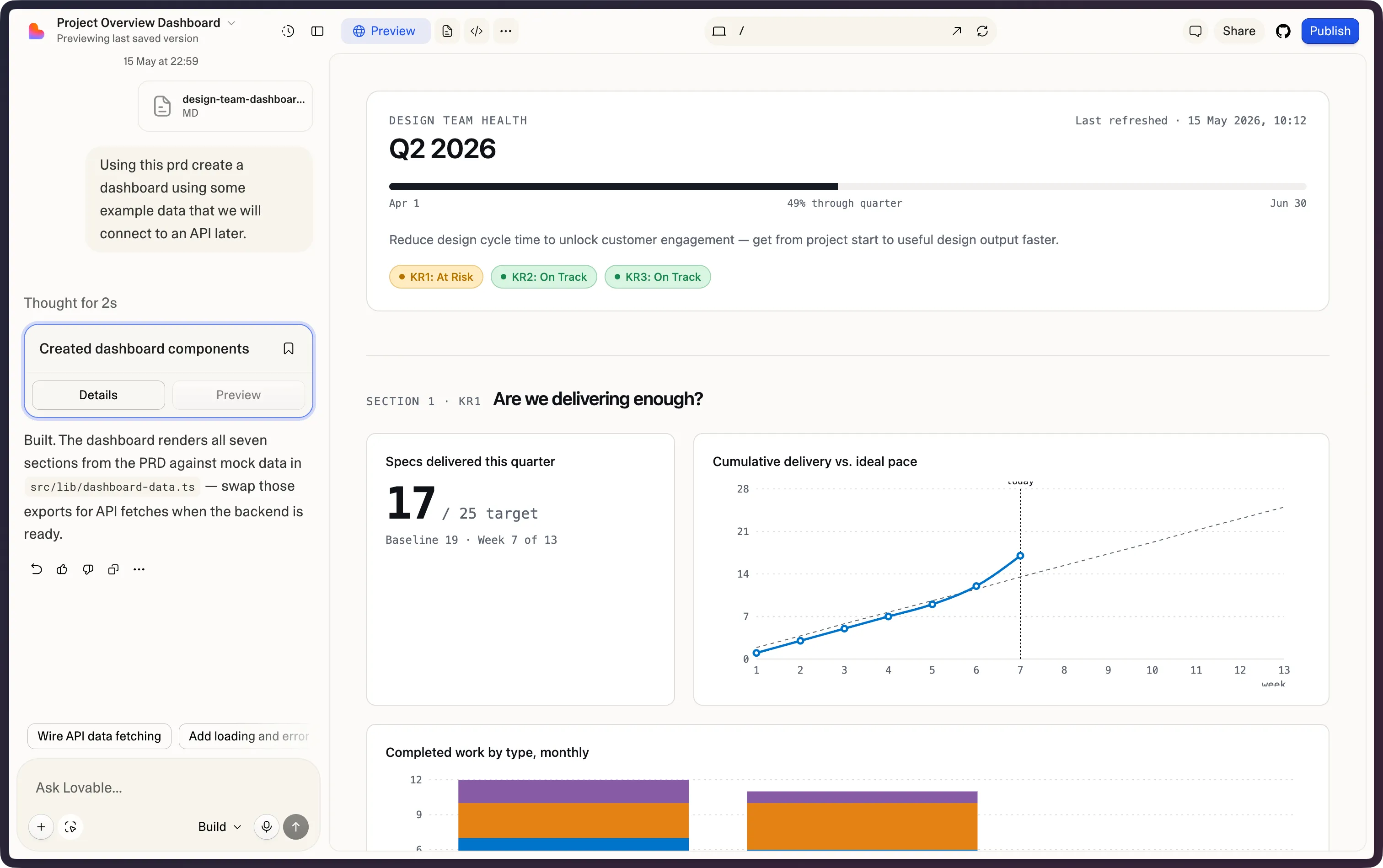Viewport: 1383px width, 868px height.
Task: Click the Cumulative delivery vs. ideal pace title
Action: tap(814, 461)
